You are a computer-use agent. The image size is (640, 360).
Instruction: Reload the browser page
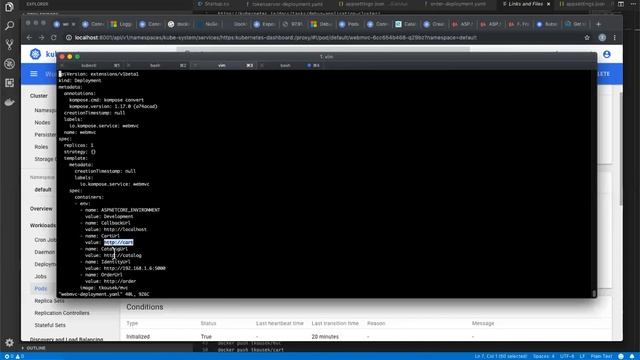tap(53, 38)
